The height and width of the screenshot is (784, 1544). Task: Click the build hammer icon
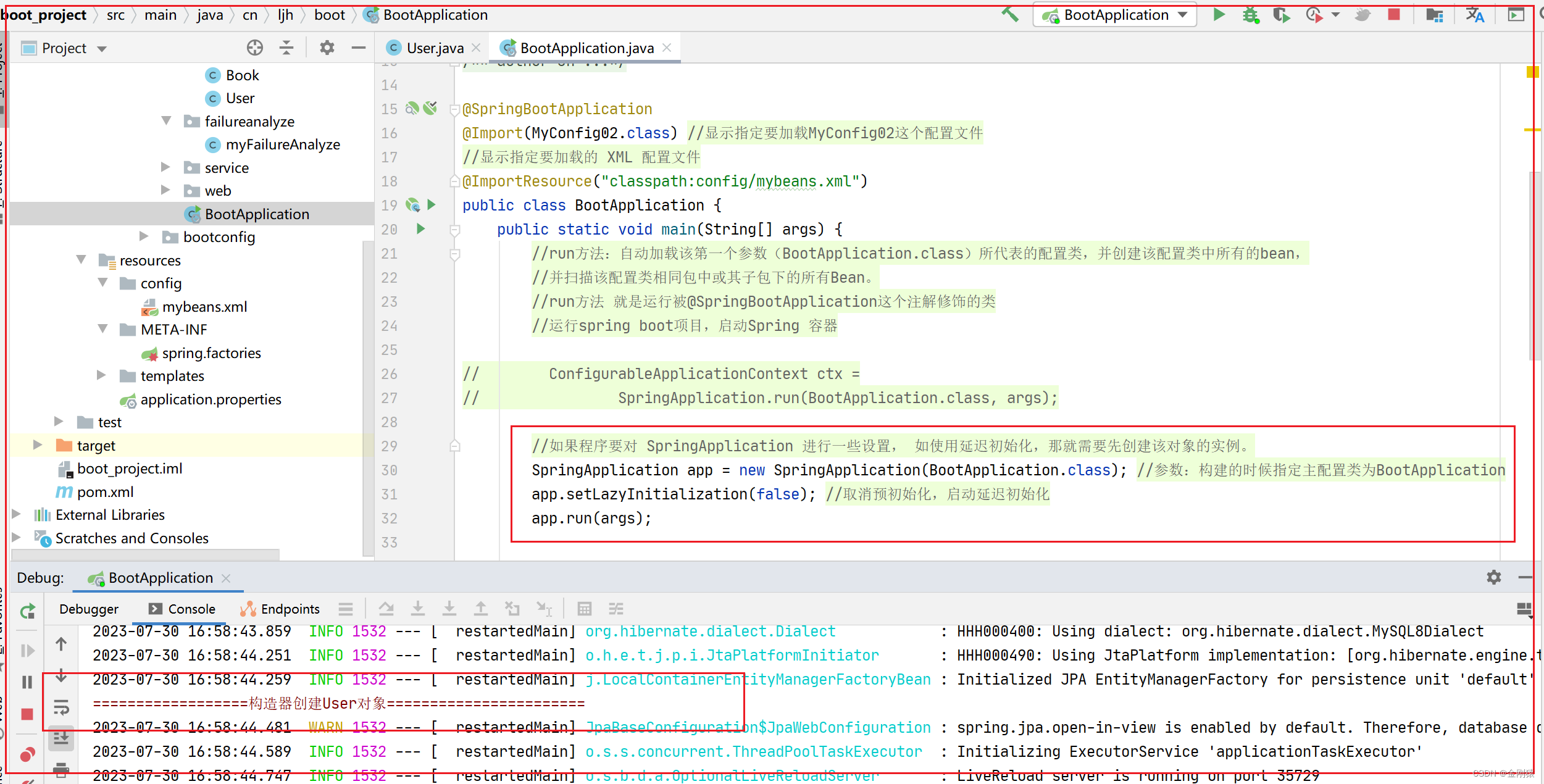click(1011, 14)
